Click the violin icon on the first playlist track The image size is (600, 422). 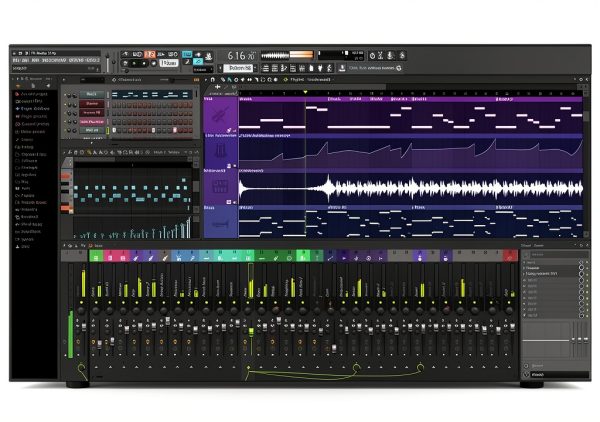(x=220, y=114)
